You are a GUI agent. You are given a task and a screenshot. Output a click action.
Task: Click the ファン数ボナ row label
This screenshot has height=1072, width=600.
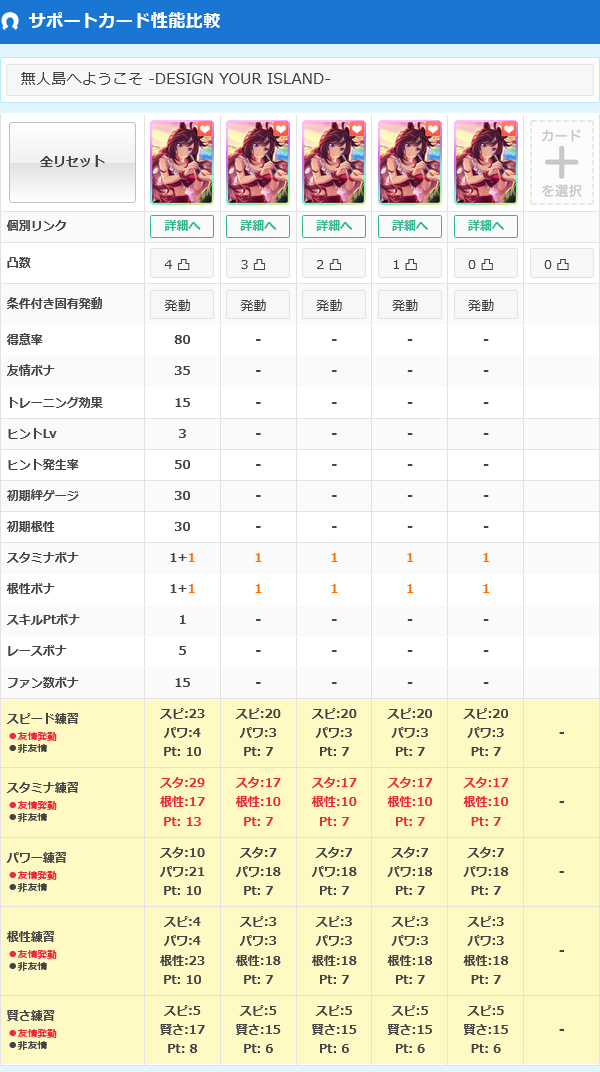tap(42, 682)
